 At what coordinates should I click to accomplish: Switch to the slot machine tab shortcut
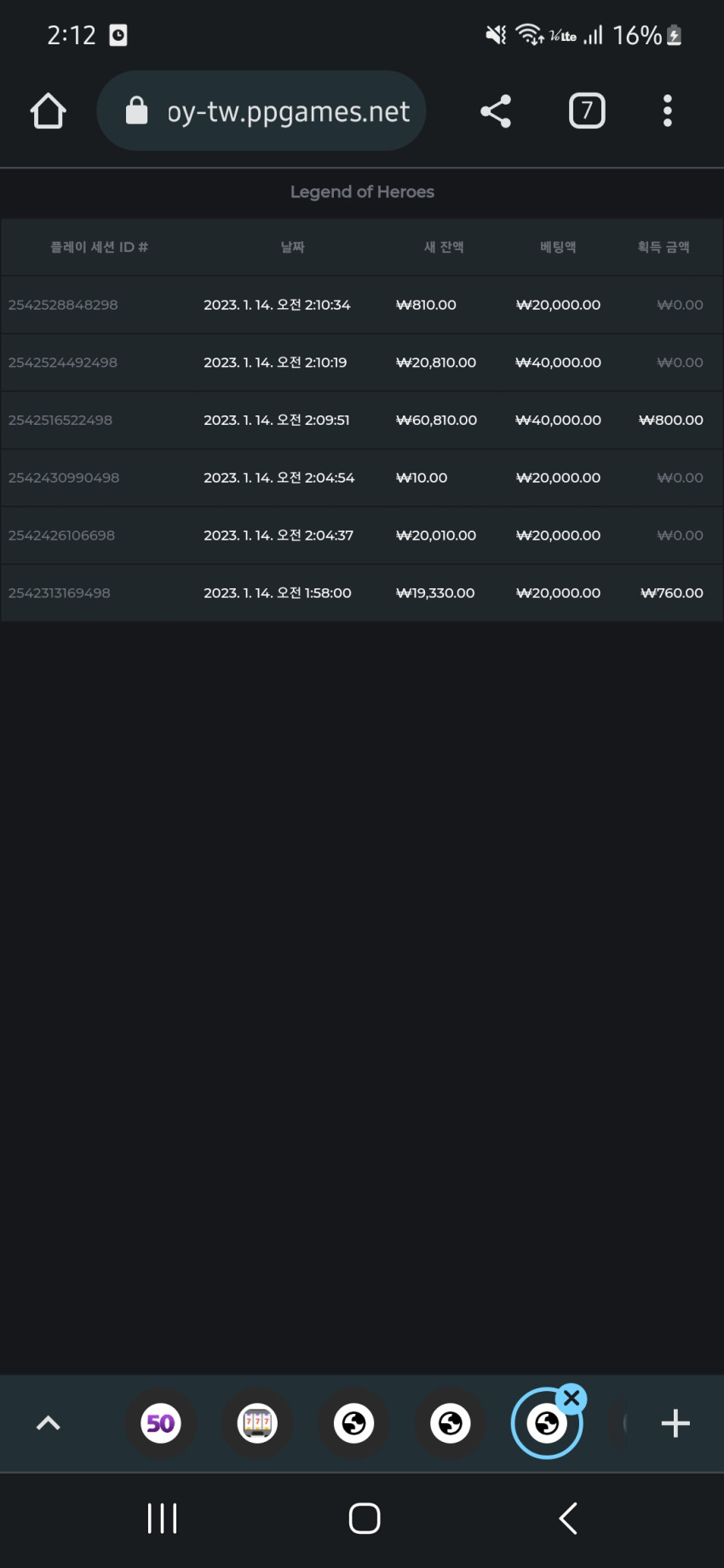[257, 1422]
